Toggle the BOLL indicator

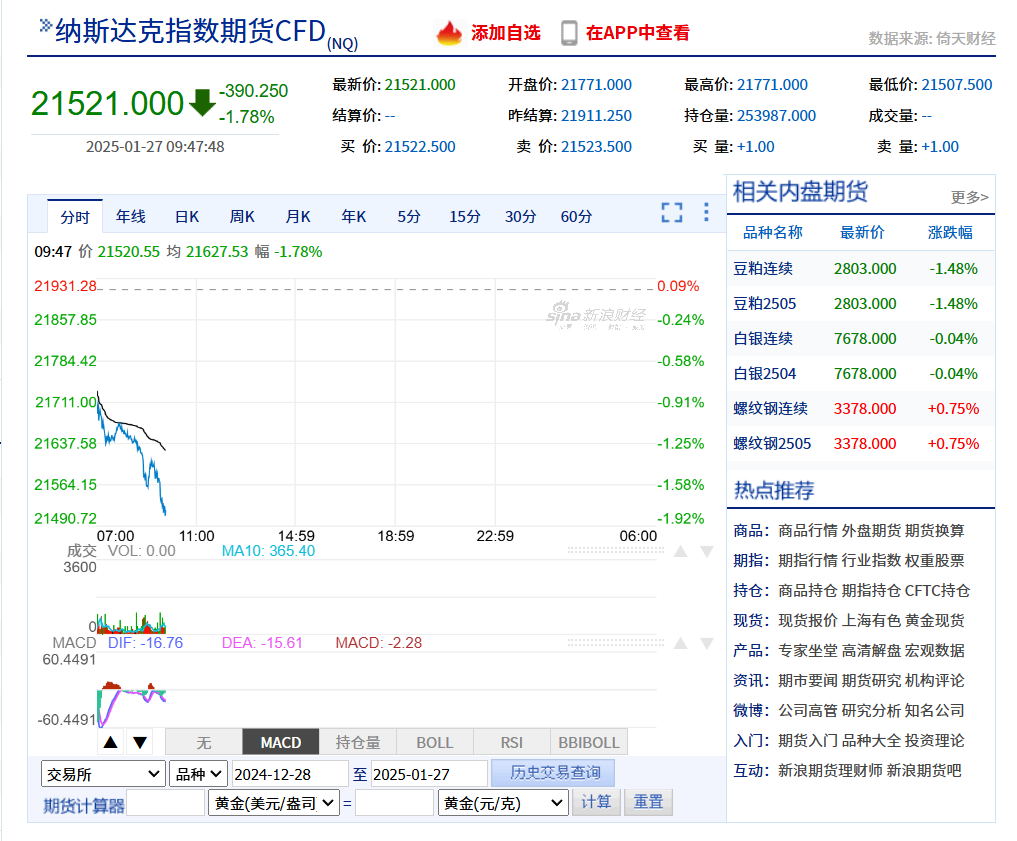coord(434,742)
